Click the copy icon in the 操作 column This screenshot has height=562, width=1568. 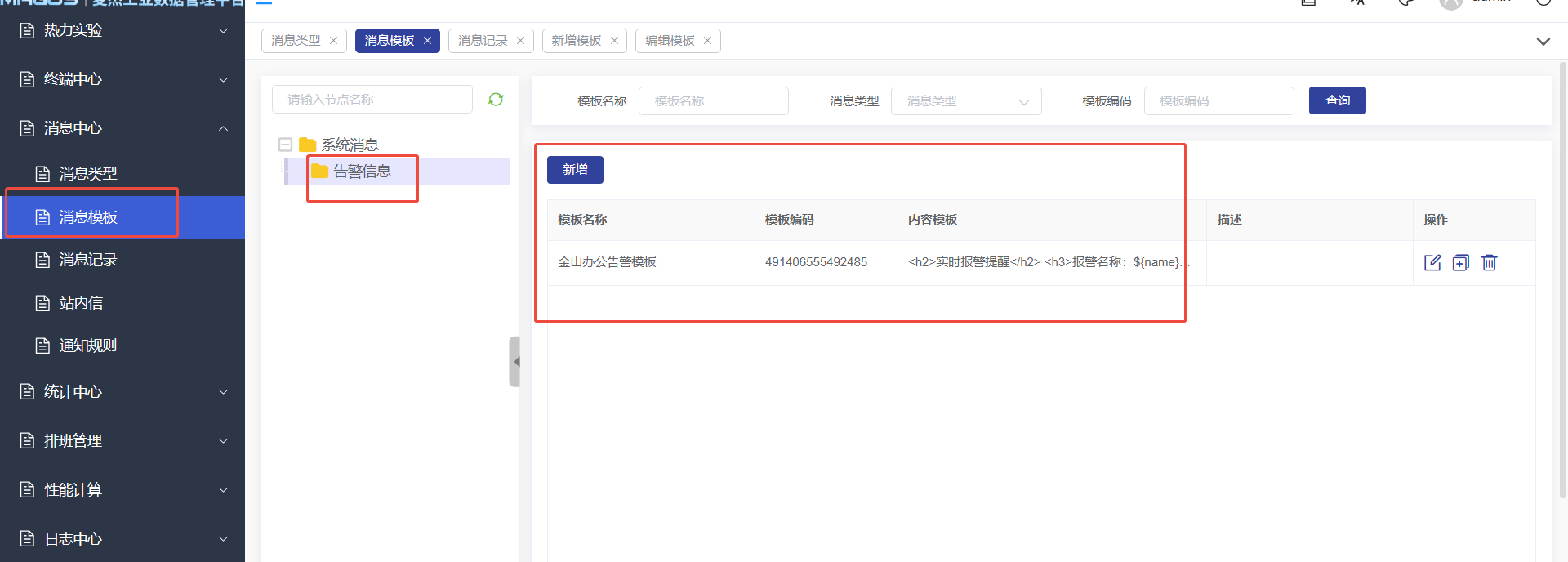point(1461,262)
